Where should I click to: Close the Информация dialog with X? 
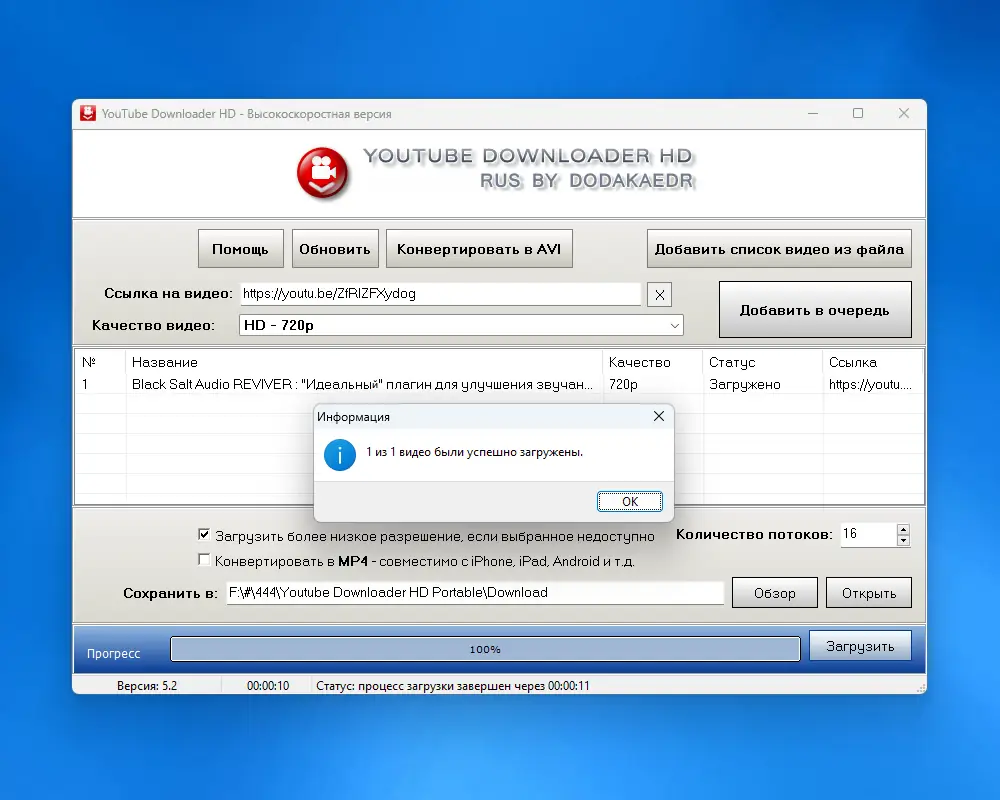(x=659, y=416)
